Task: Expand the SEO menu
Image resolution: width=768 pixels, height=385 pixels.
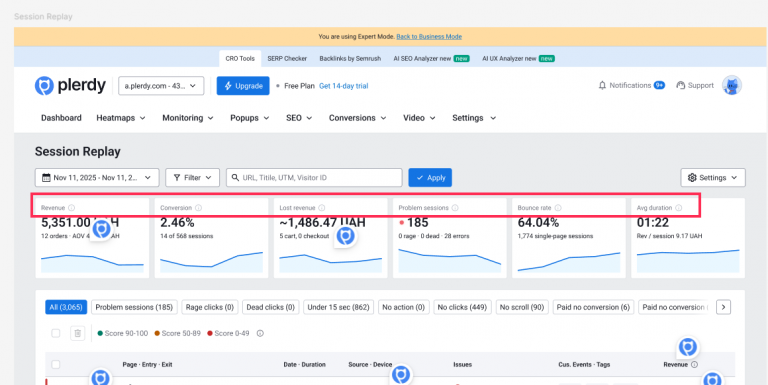Action: tap(299, 118)
